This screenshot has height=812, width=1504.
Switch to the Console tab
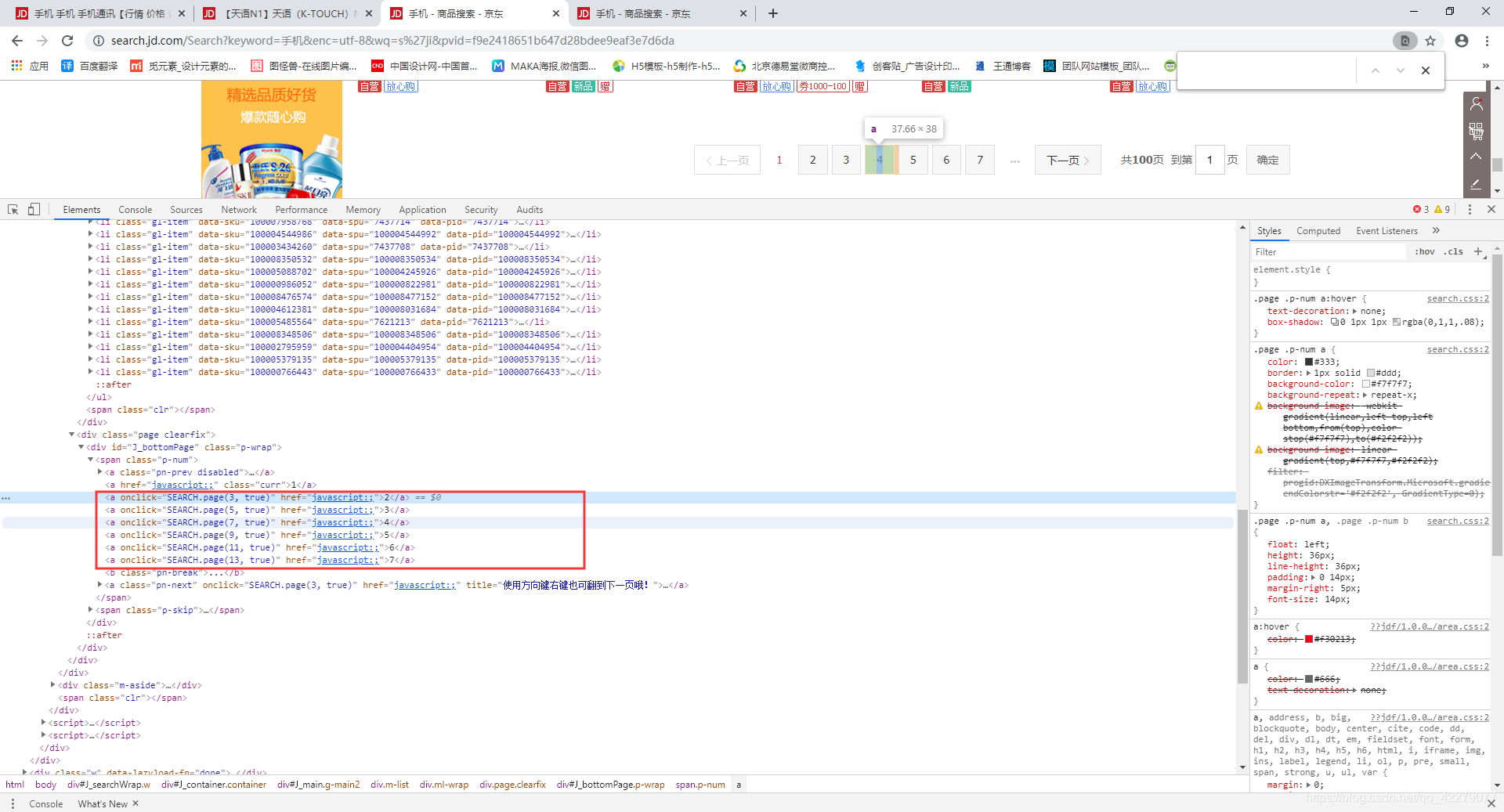[136, 210]
